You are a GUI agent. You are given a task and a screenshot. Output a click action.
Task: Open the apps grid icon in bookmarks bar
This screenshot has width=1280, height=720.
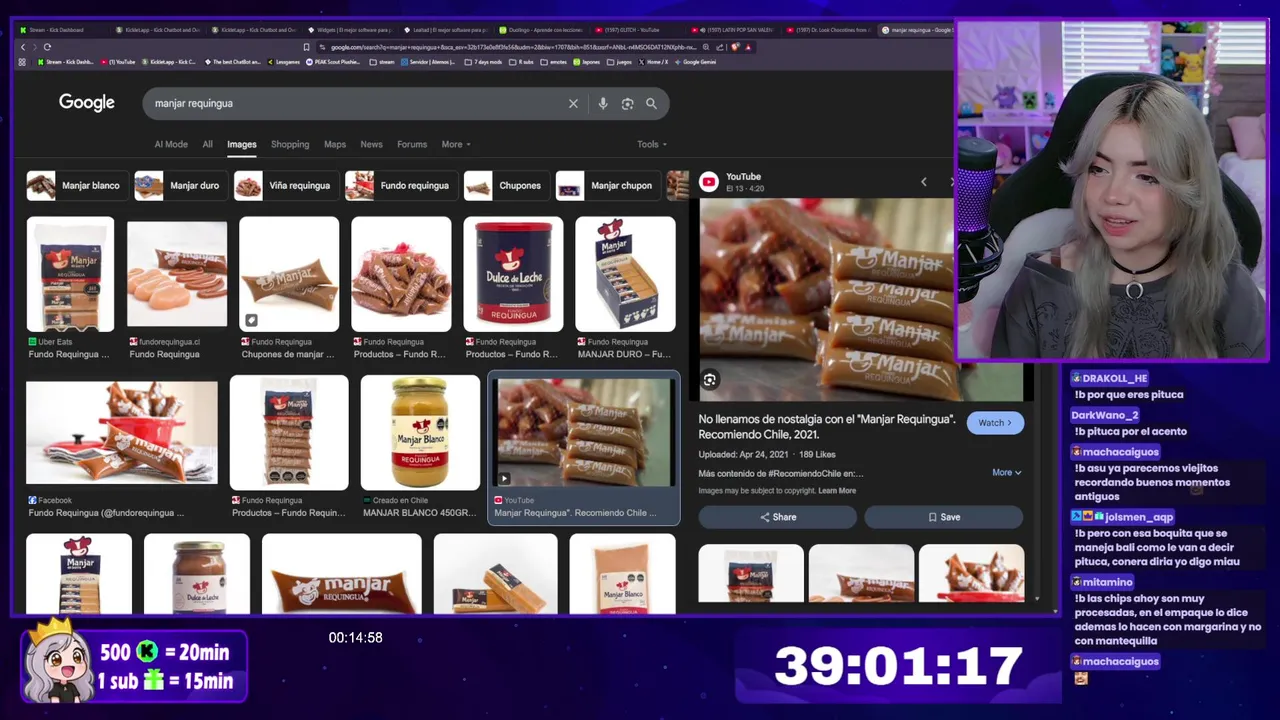pos(22,62)
